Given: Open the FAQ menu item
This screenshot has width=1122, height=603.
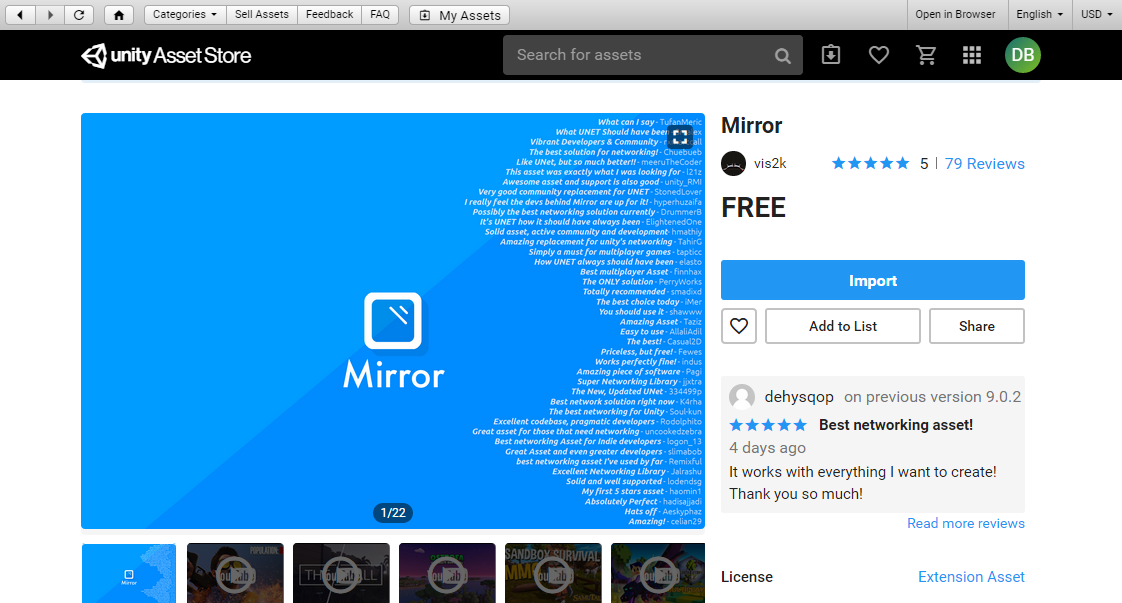Looking at the screenshot, I should coord(380,14).
